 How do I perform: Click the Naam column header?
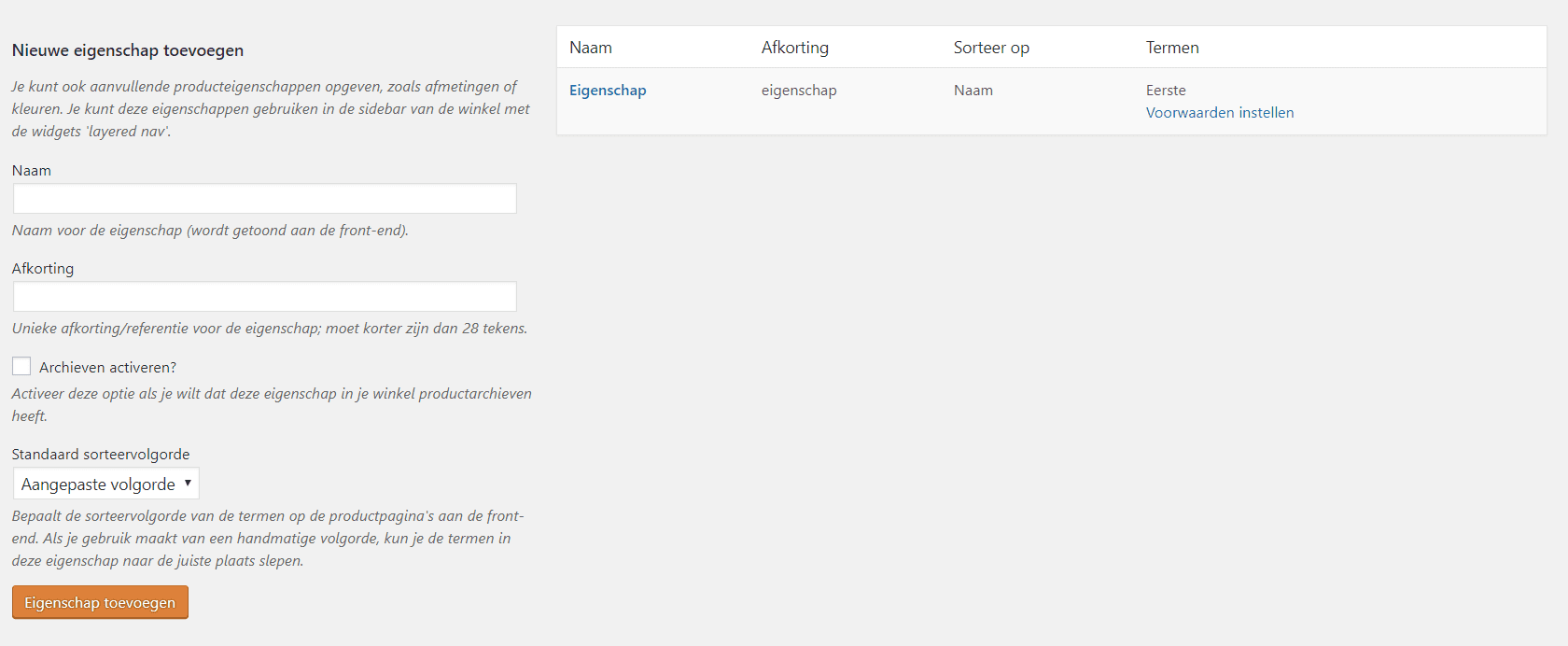coord(591,48)
